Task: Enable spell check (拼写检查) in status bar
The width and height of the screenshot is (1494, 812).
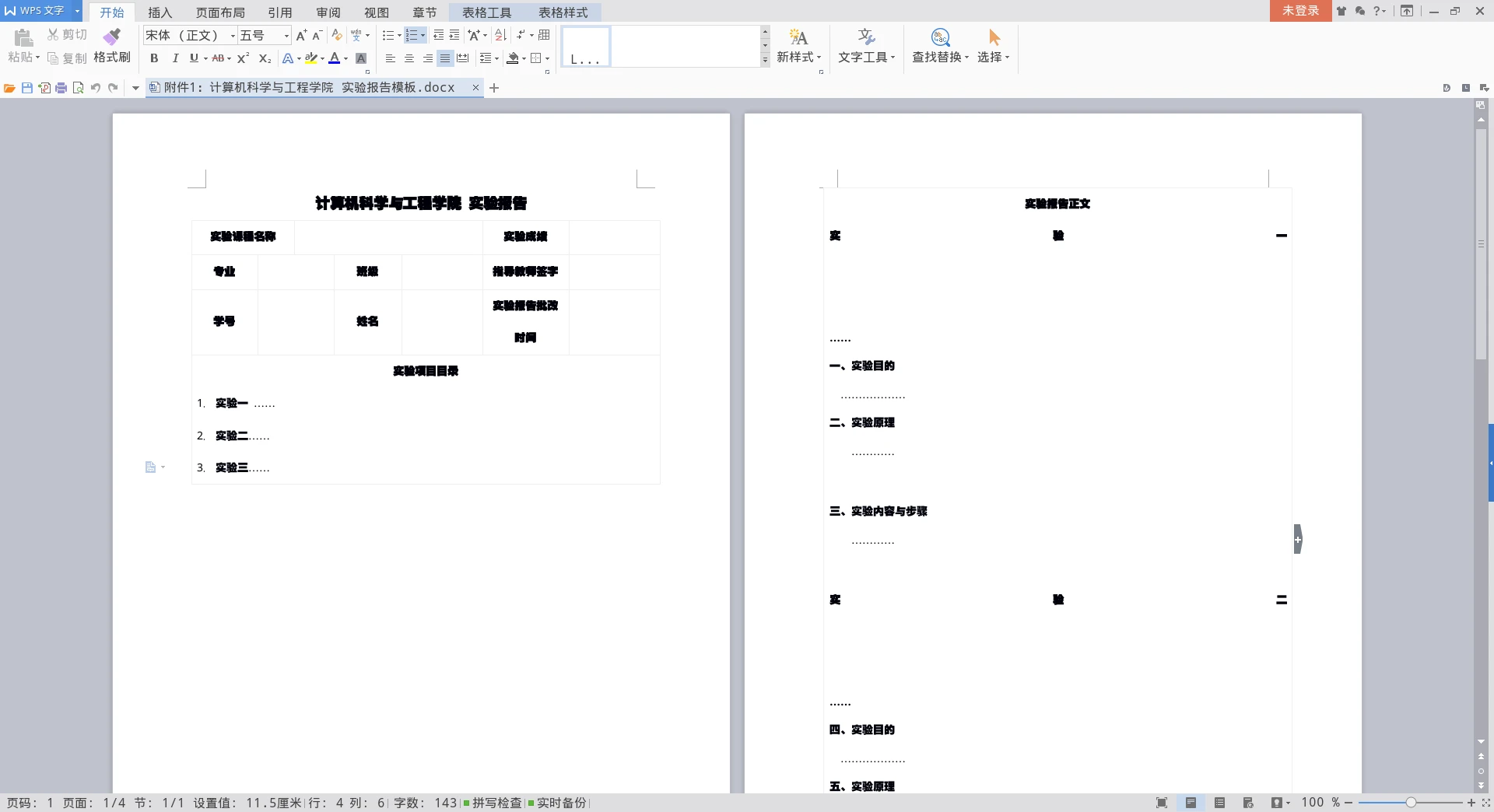Action: pyautogui.click(x=493, y=803)
